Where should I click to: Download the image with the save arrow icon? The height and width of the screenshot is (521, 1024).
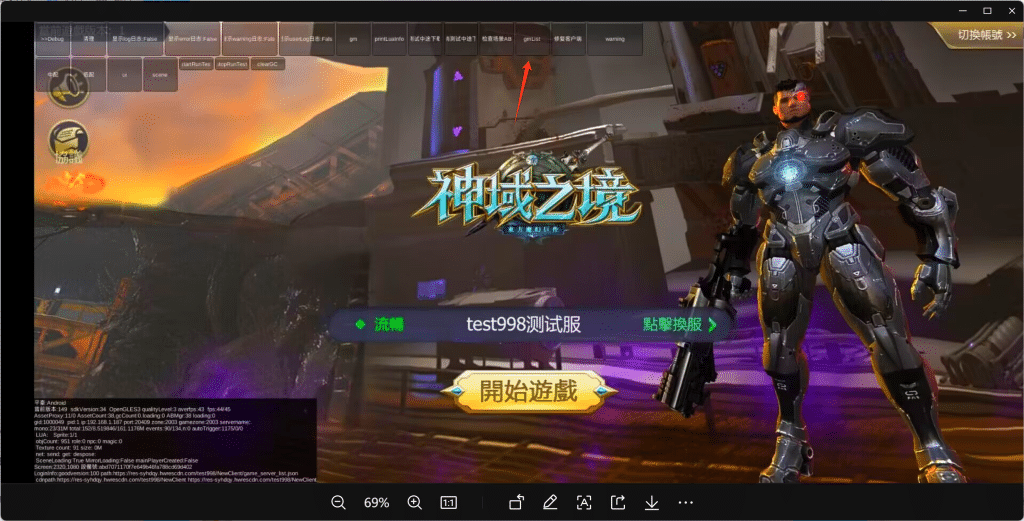[x=651, y=502]
